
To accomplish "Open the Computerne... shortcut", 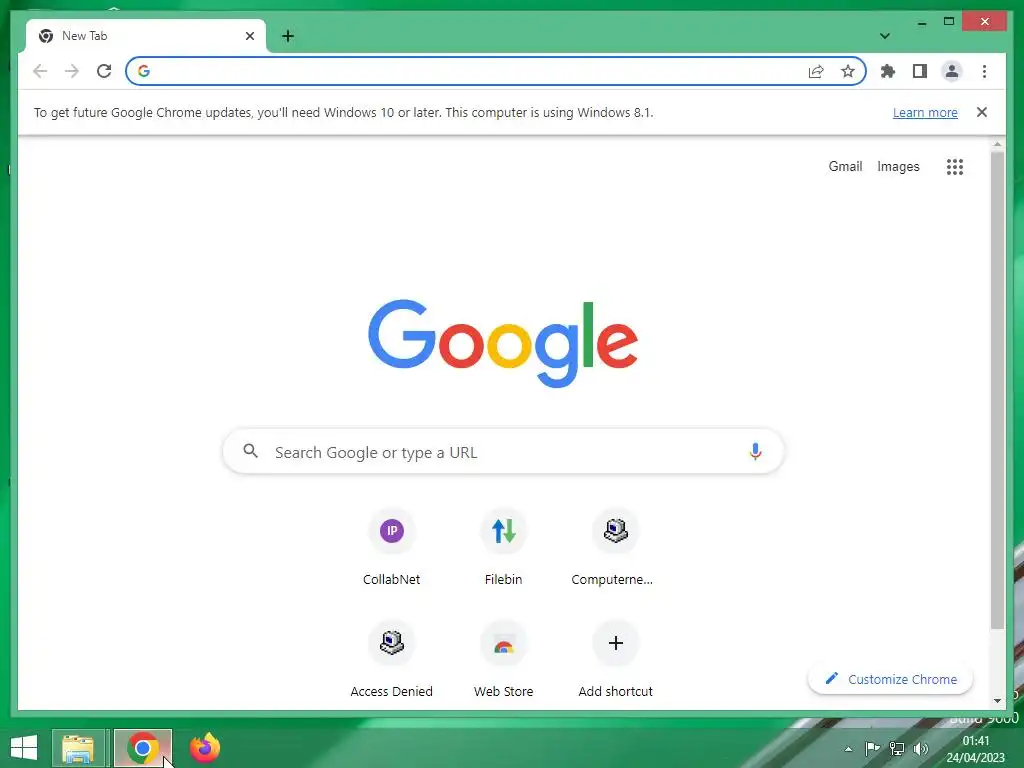I will point(615,547).
